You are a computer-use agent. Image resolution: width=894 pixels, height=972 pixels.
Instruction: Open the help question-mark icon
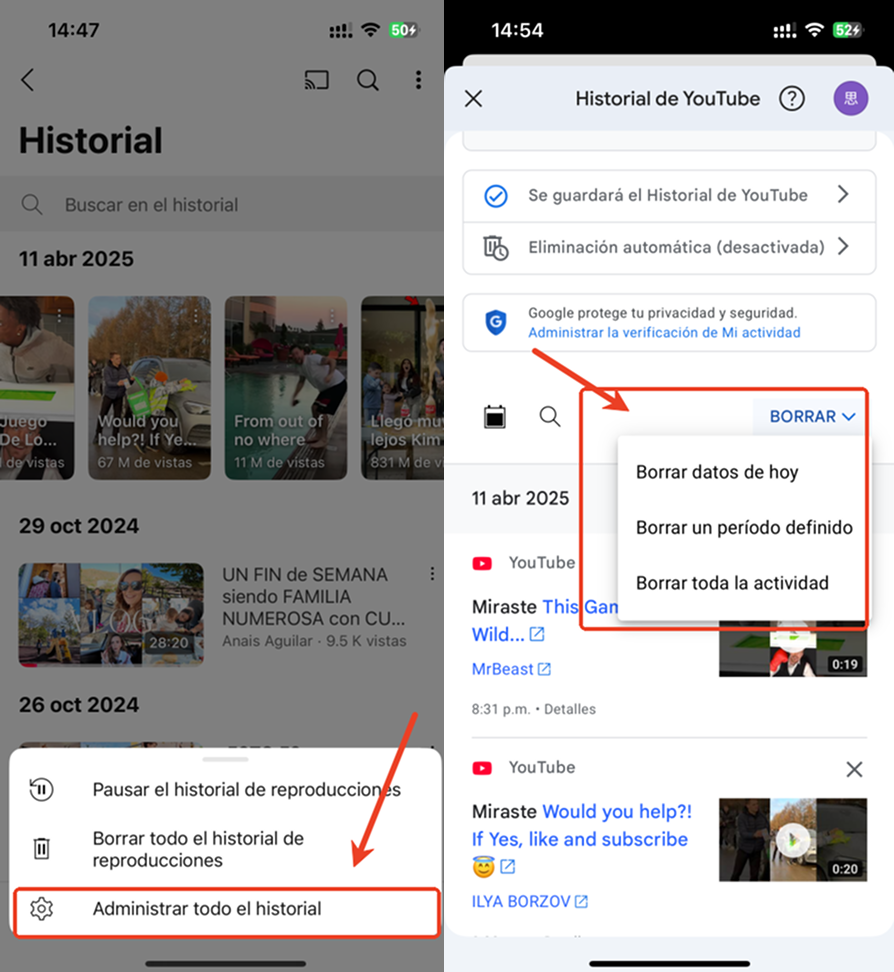pos(791,98)
